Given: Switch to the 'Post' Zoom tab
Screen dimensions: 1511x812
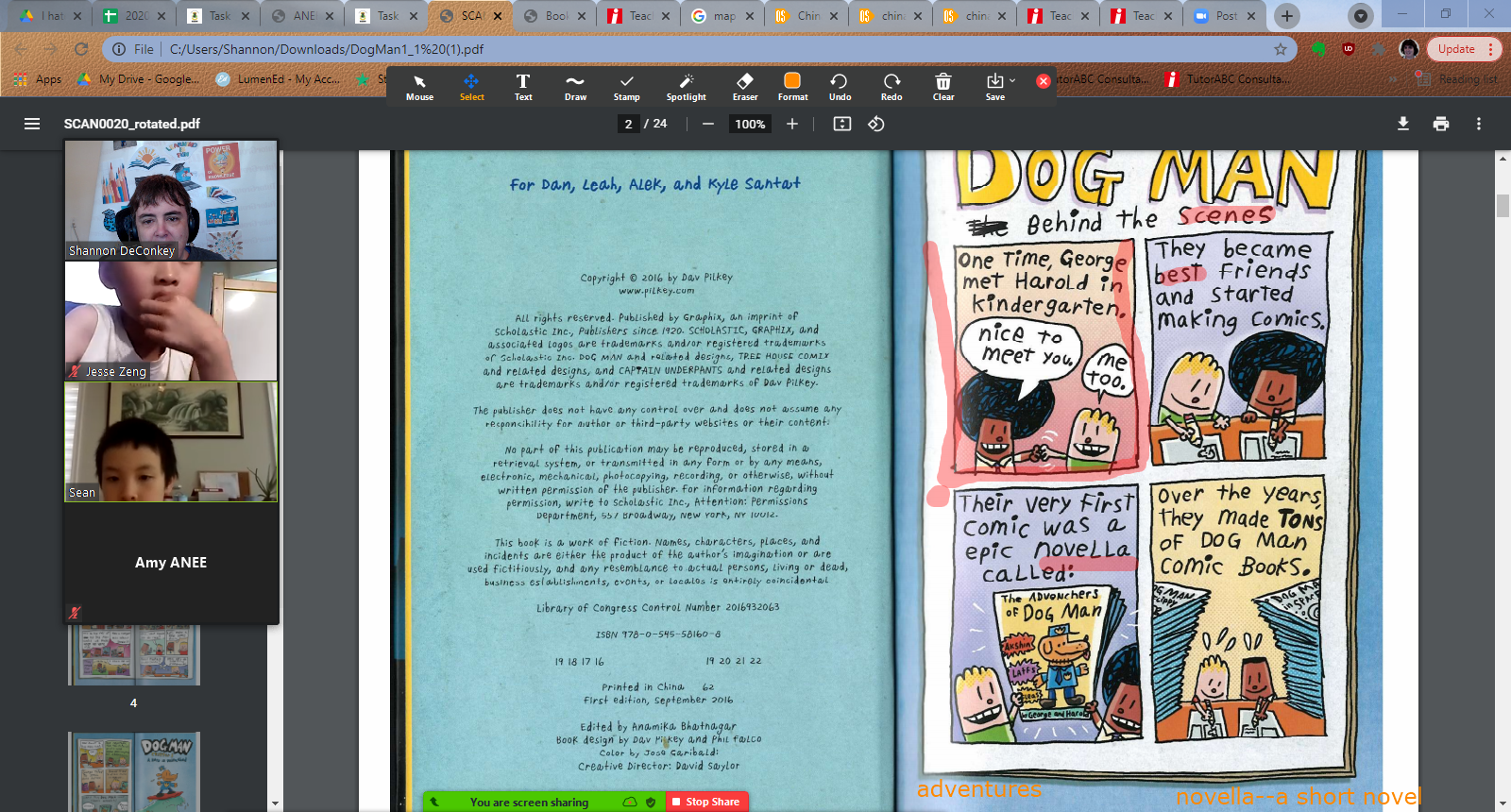Looking at the screenshot, I should pyautogui.click(x=1224, y=16).
